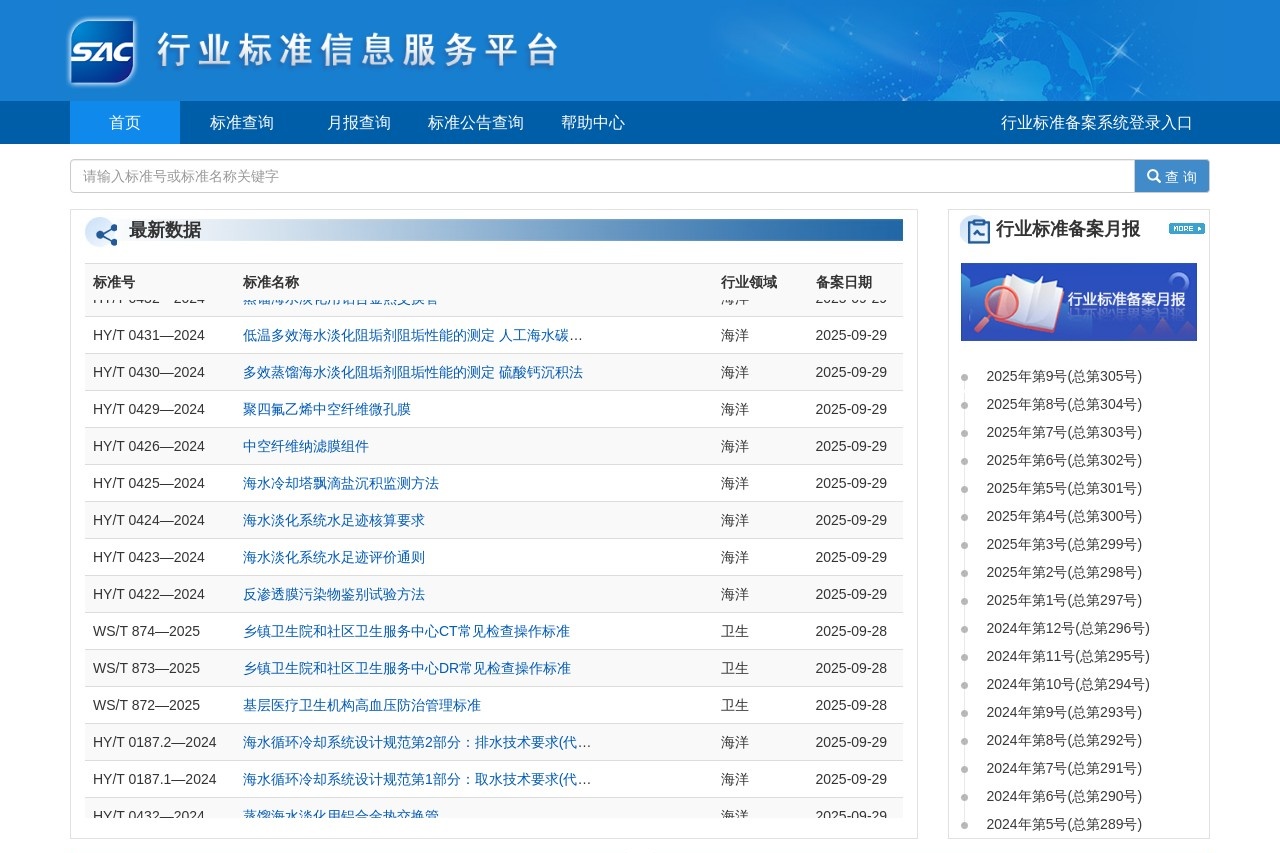The height and width of the screenshot is (853, 1280).
Task: Click the MORE button in monthly report panel
Action: click(x=1186, y=229)
